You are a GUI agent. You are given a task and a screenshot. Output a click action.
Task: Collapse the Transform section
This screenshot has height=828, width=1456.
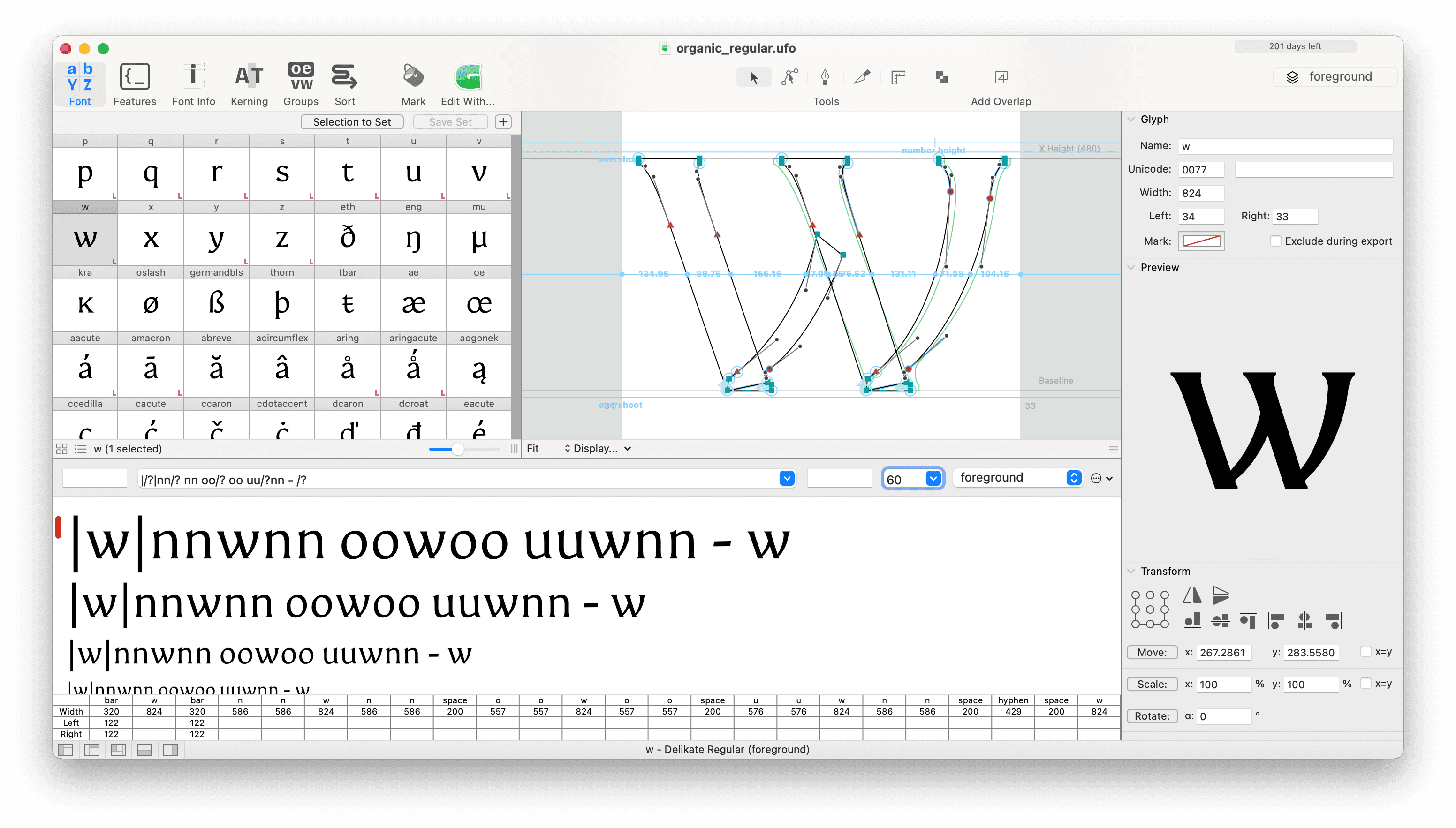[1130, 572]
